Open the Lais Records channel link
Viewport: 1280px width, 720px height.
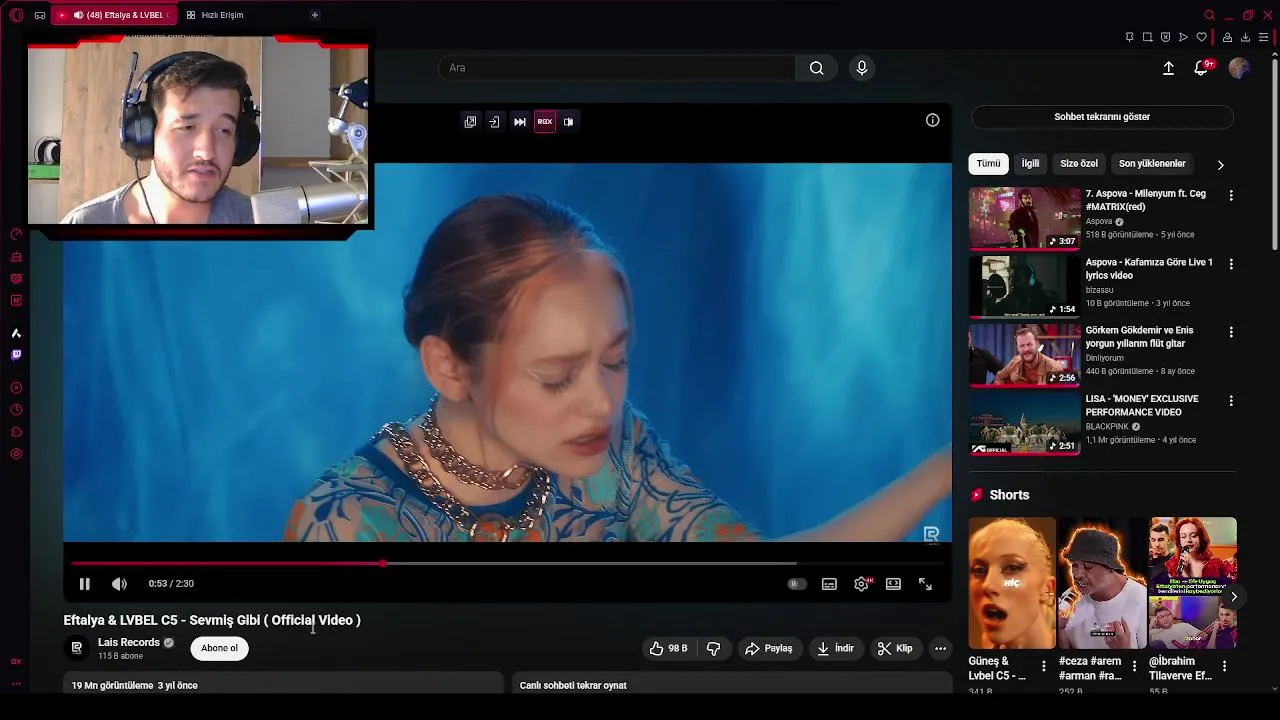tap(129, 643)
